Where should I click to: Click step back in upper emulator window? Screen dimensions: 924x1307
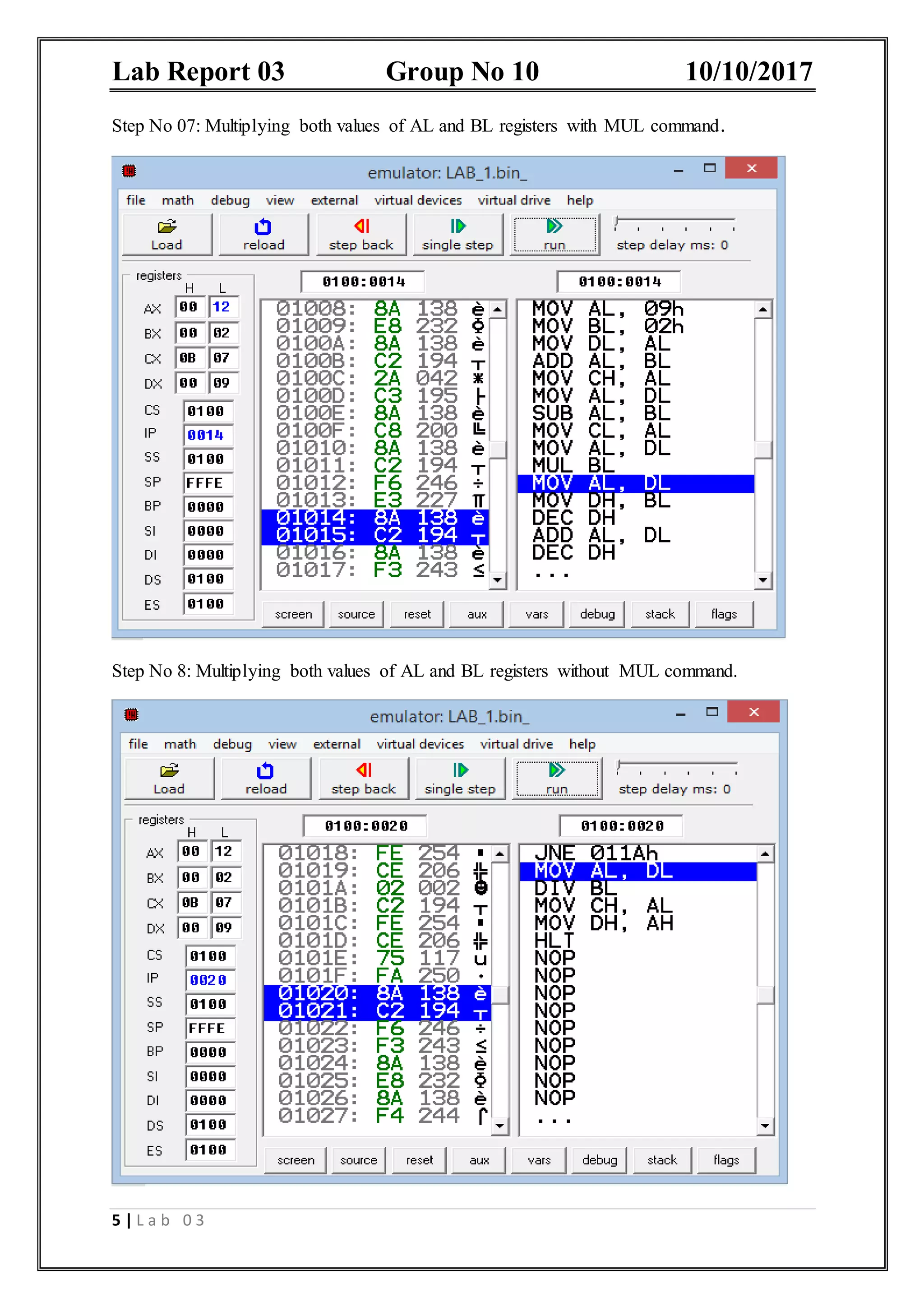tap(361, 235)
